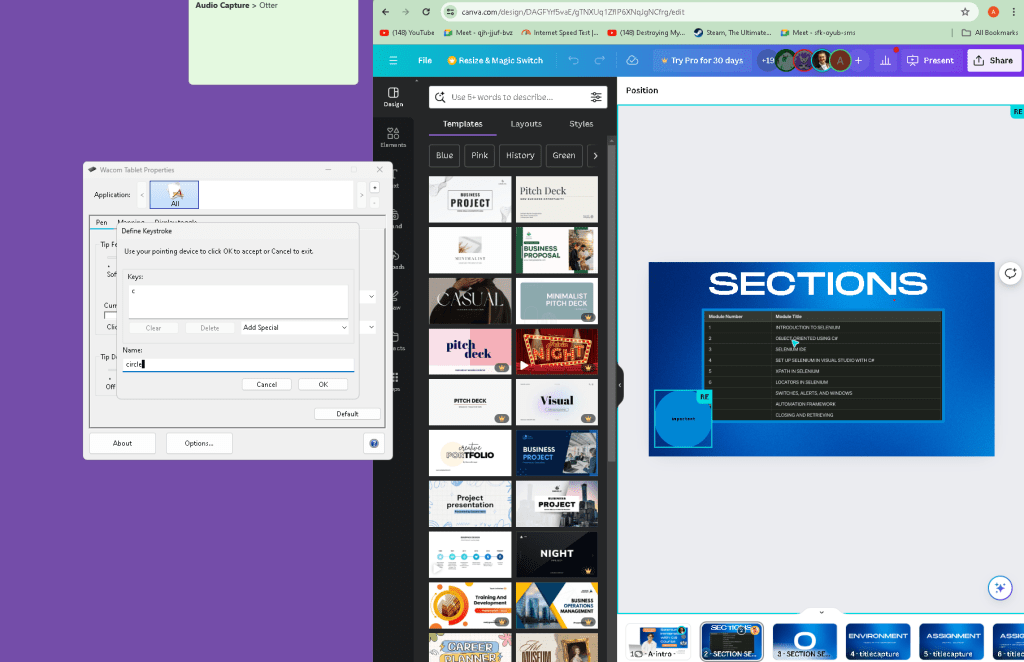Screen dimensions: 1024x662
Task: Click Delete button under Keys field
Action: point(210,328)
